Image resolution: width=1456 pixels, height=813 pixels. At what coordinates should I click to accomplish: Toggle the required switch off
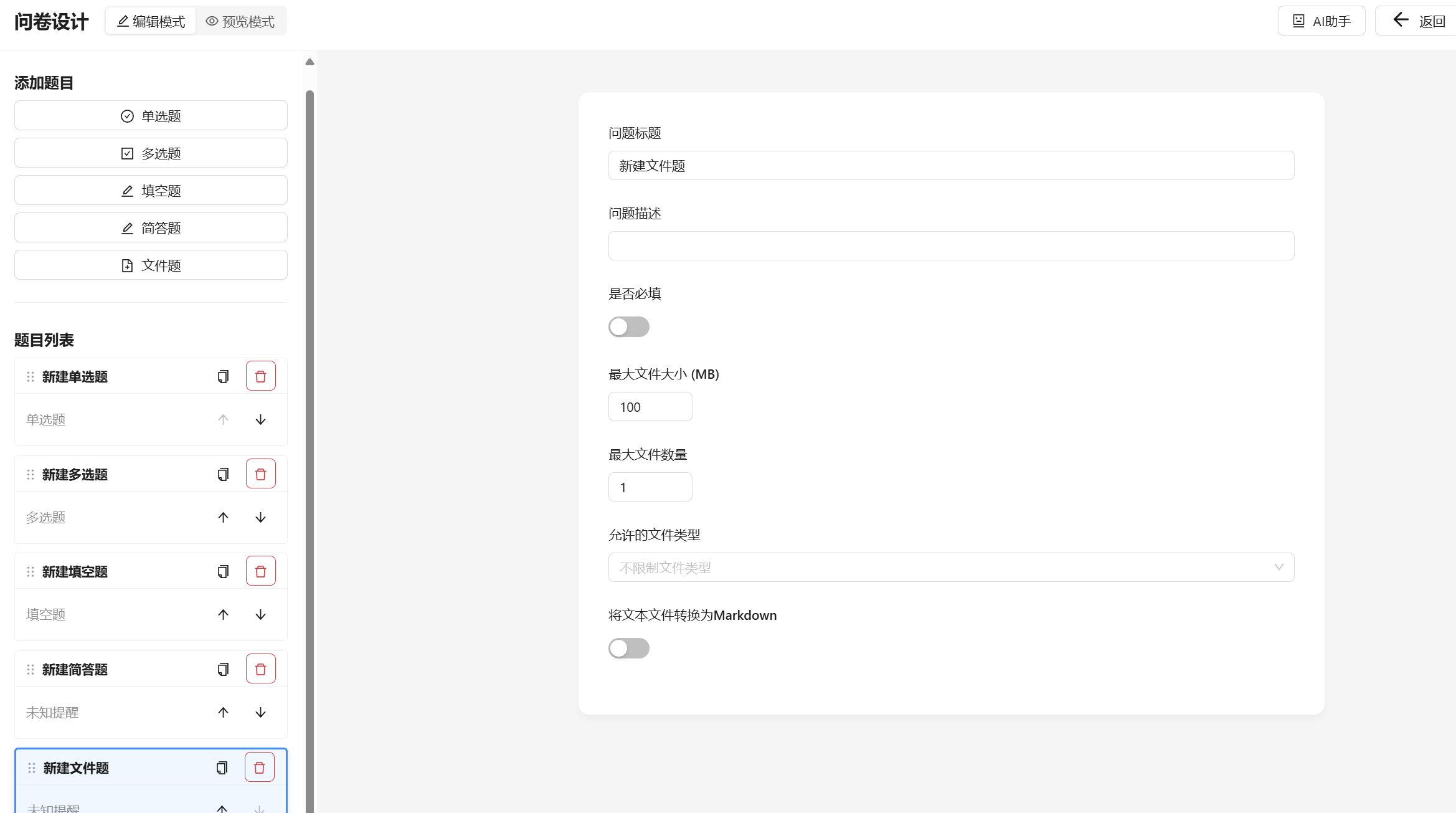coord(628,326)
